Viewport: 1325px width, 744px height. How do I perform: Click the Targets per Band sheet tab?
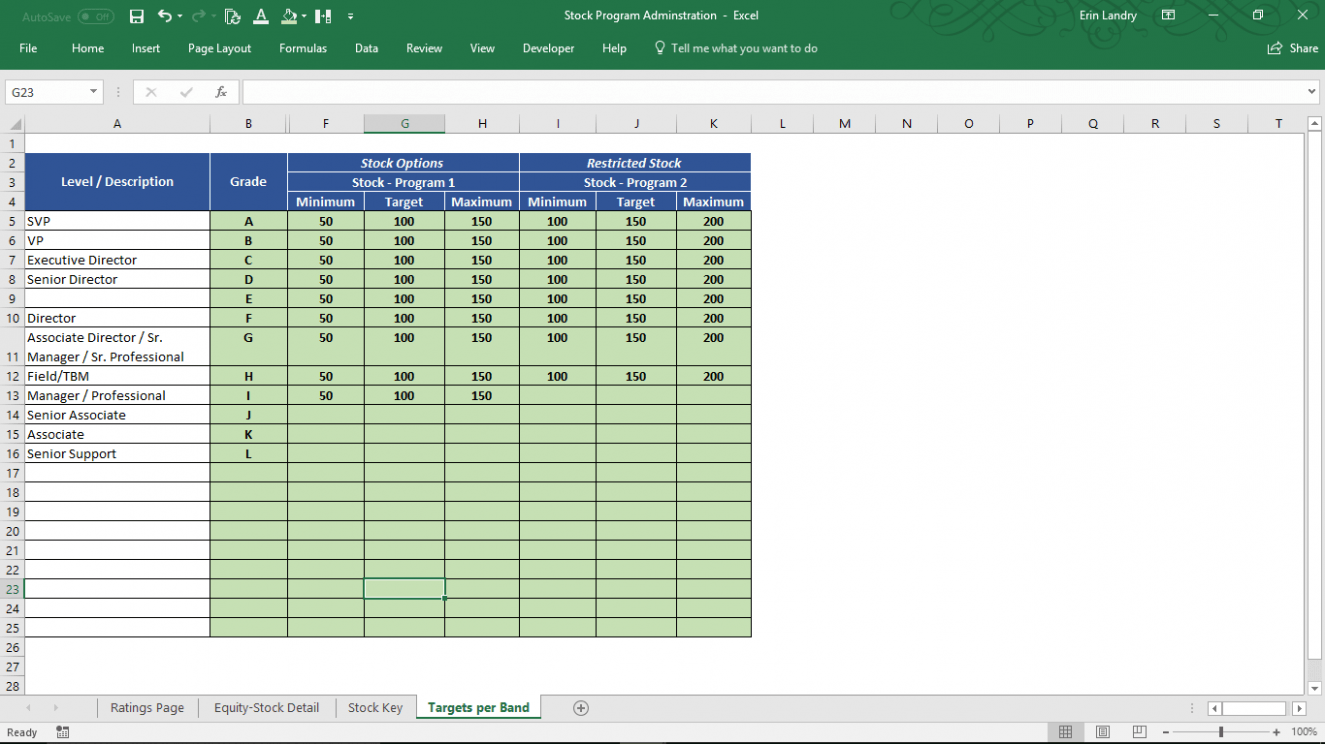click(x=478, y=707)
